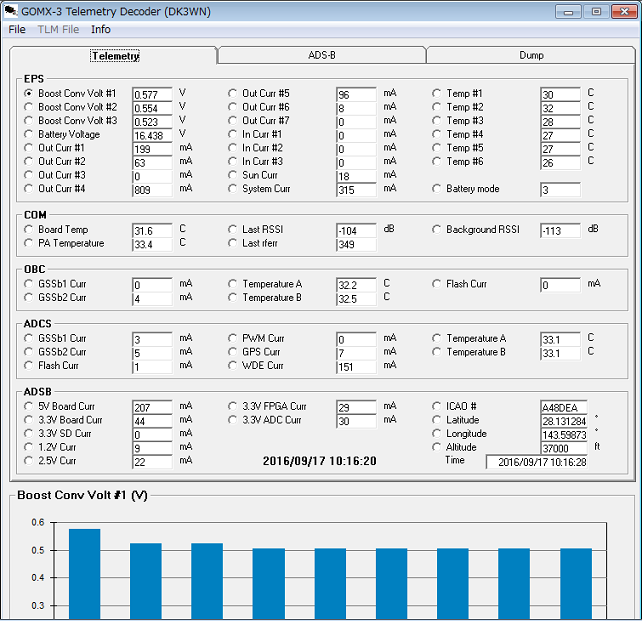The image size is (642, 621).
Task: Click the application icon in title bar
Action: point(11,11)
